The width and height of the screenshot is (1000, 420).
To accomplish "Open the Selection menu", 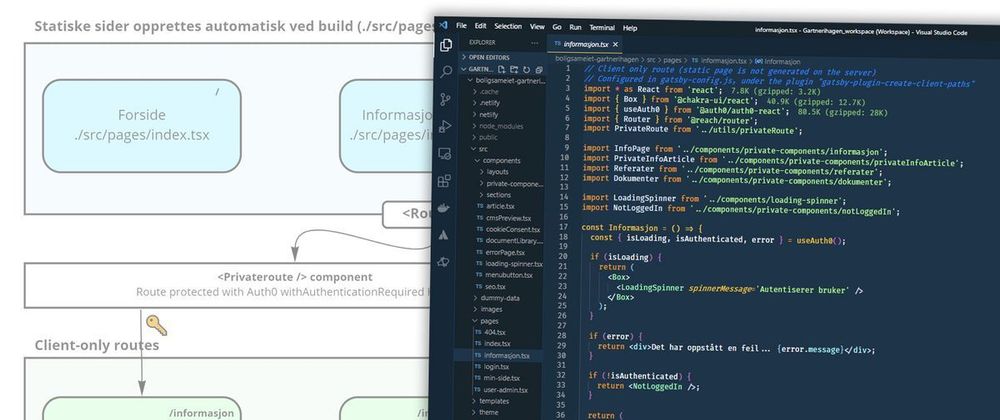I will pos(508,27).
